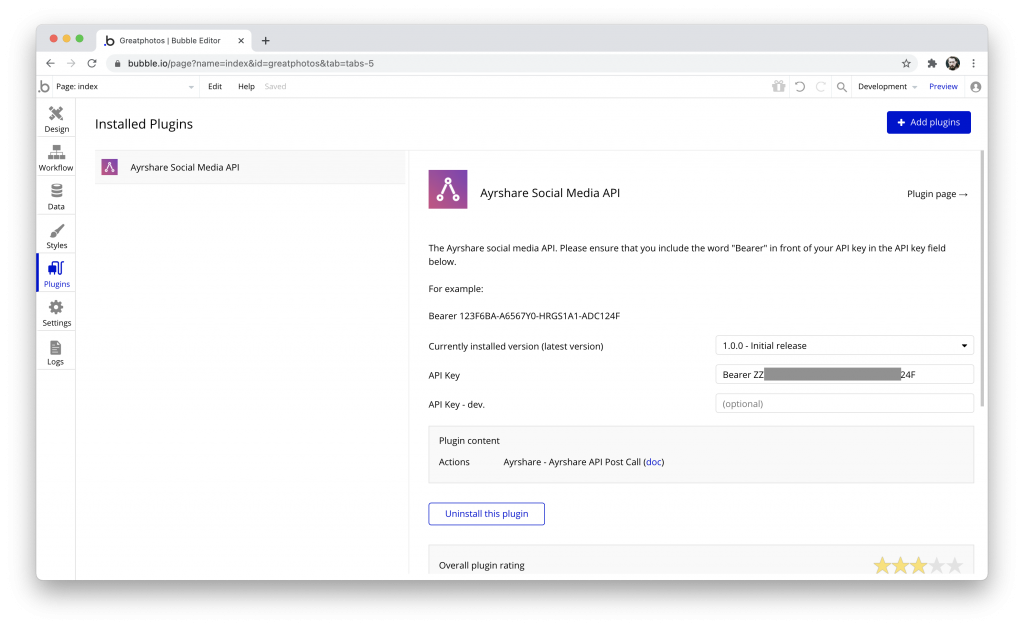1024x628 pixels.
Task: Click the large Ayrshare plugin logo
Action: pyautogui.click(x=448, y=189)
